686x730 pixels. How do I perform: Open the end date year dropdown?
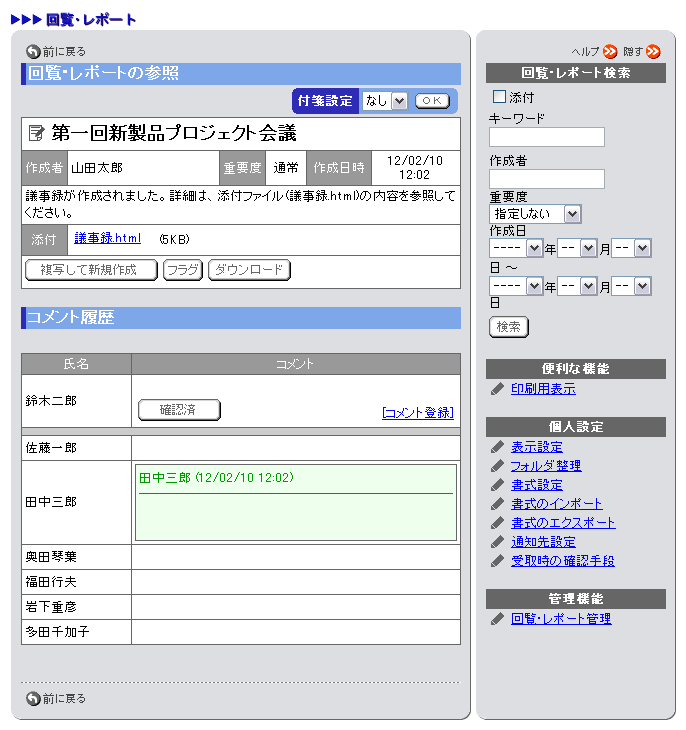(x=516, y=286)
